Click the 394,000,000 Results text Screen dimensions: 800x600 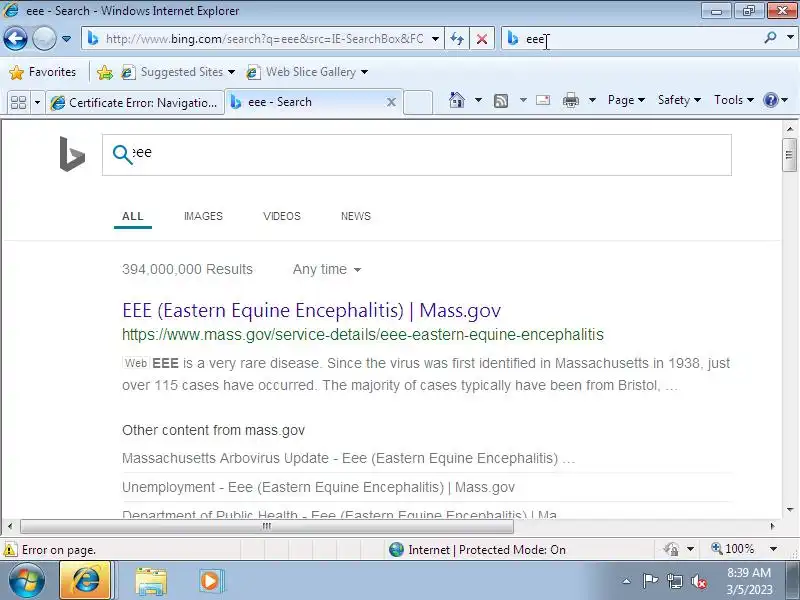pyautogui.click(x=187, y=269)
